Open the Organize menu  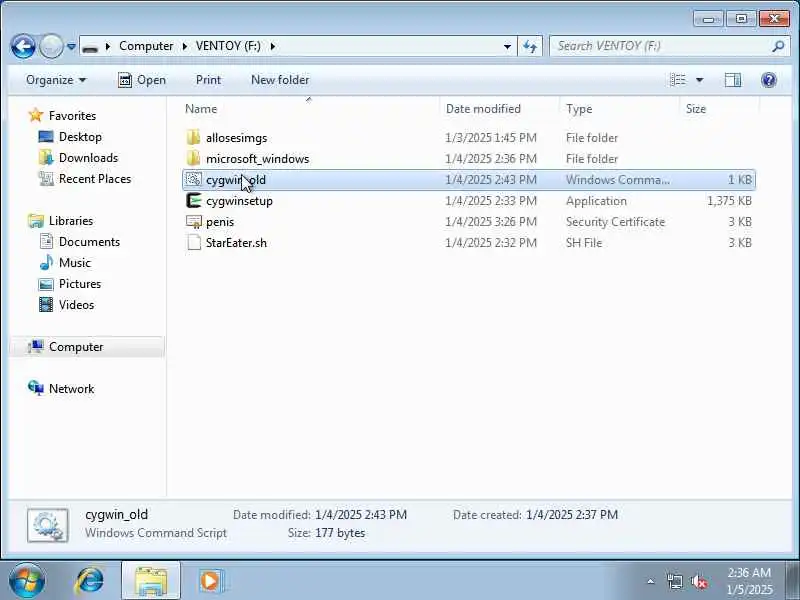56,80
